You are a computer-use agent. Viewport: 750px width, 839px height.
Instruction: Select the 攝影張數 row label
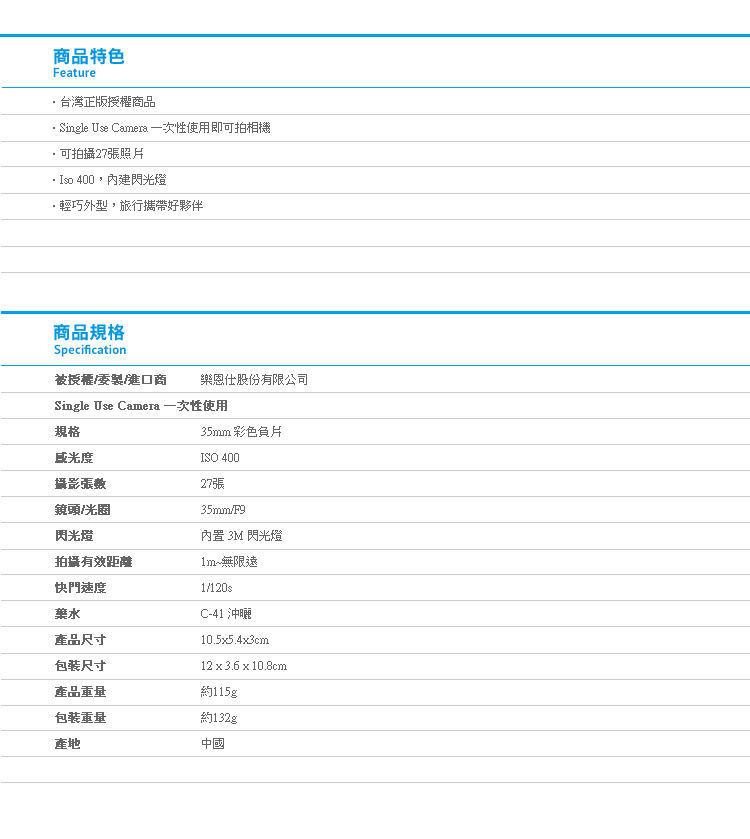tap(80, 484)
